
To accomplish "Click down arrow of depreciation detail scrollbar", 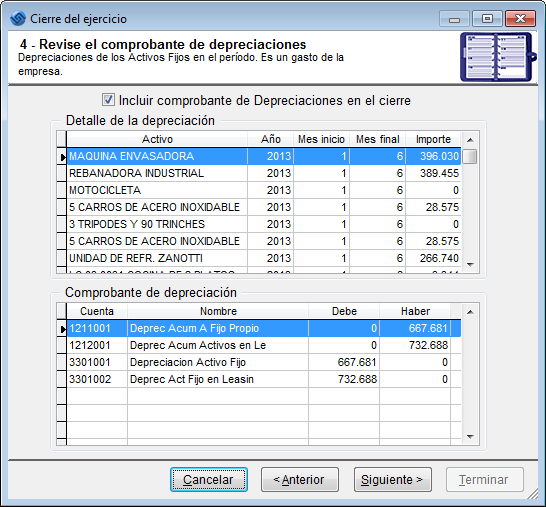I will pyautogui.click(x=470, y=265).
